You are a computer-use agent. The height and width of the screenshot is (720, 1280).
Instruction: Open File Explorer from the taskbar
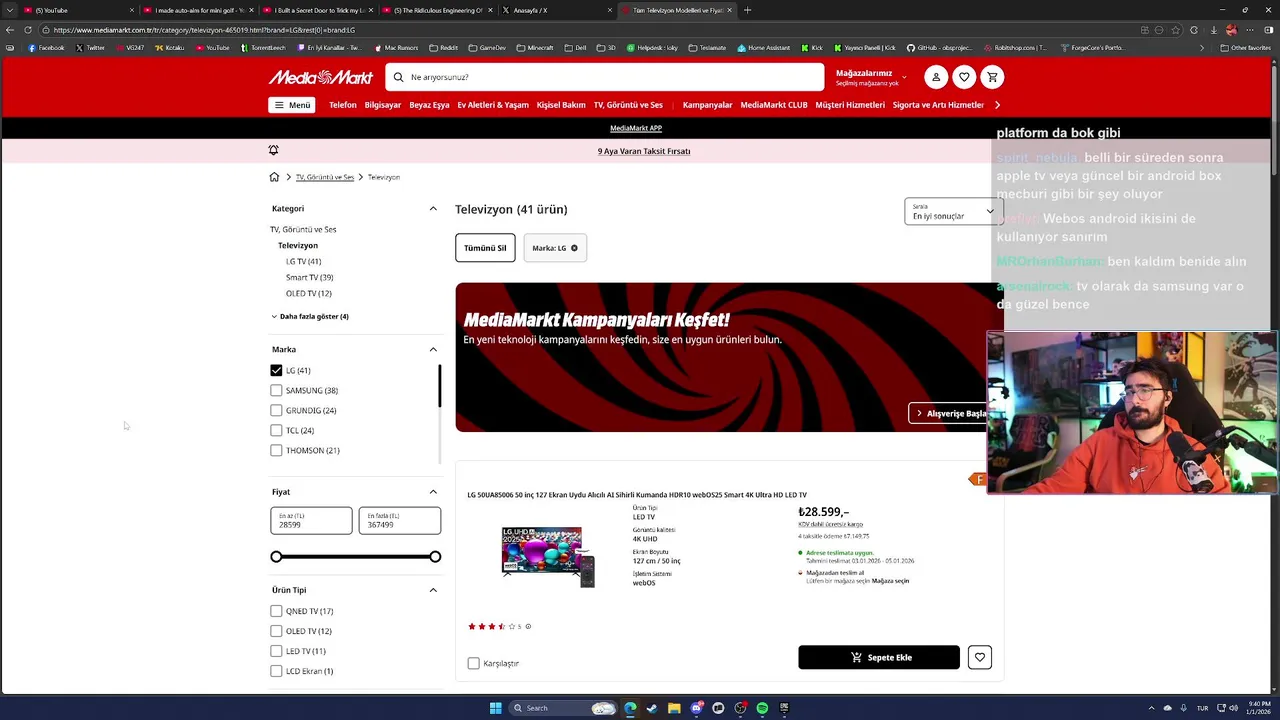coord(674,708)
